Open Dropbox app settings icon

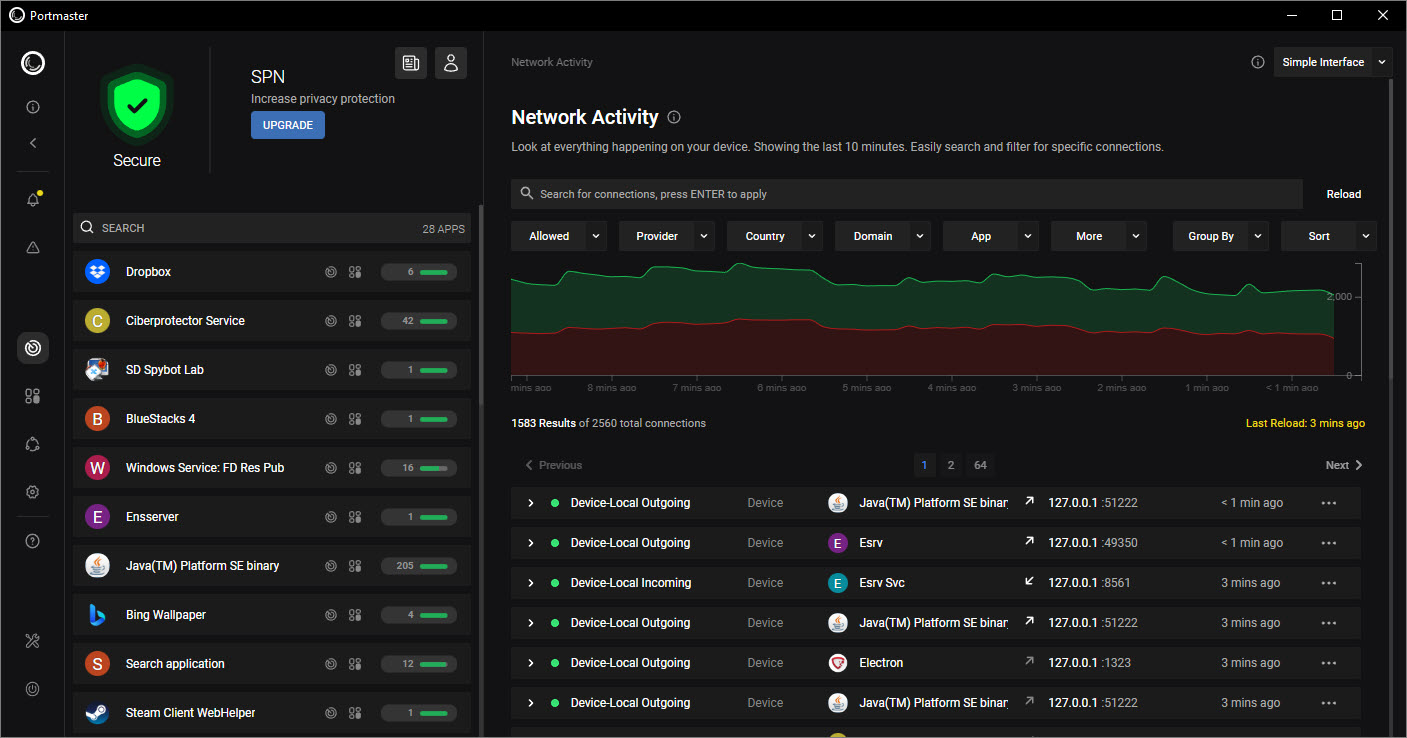point(354,272)
